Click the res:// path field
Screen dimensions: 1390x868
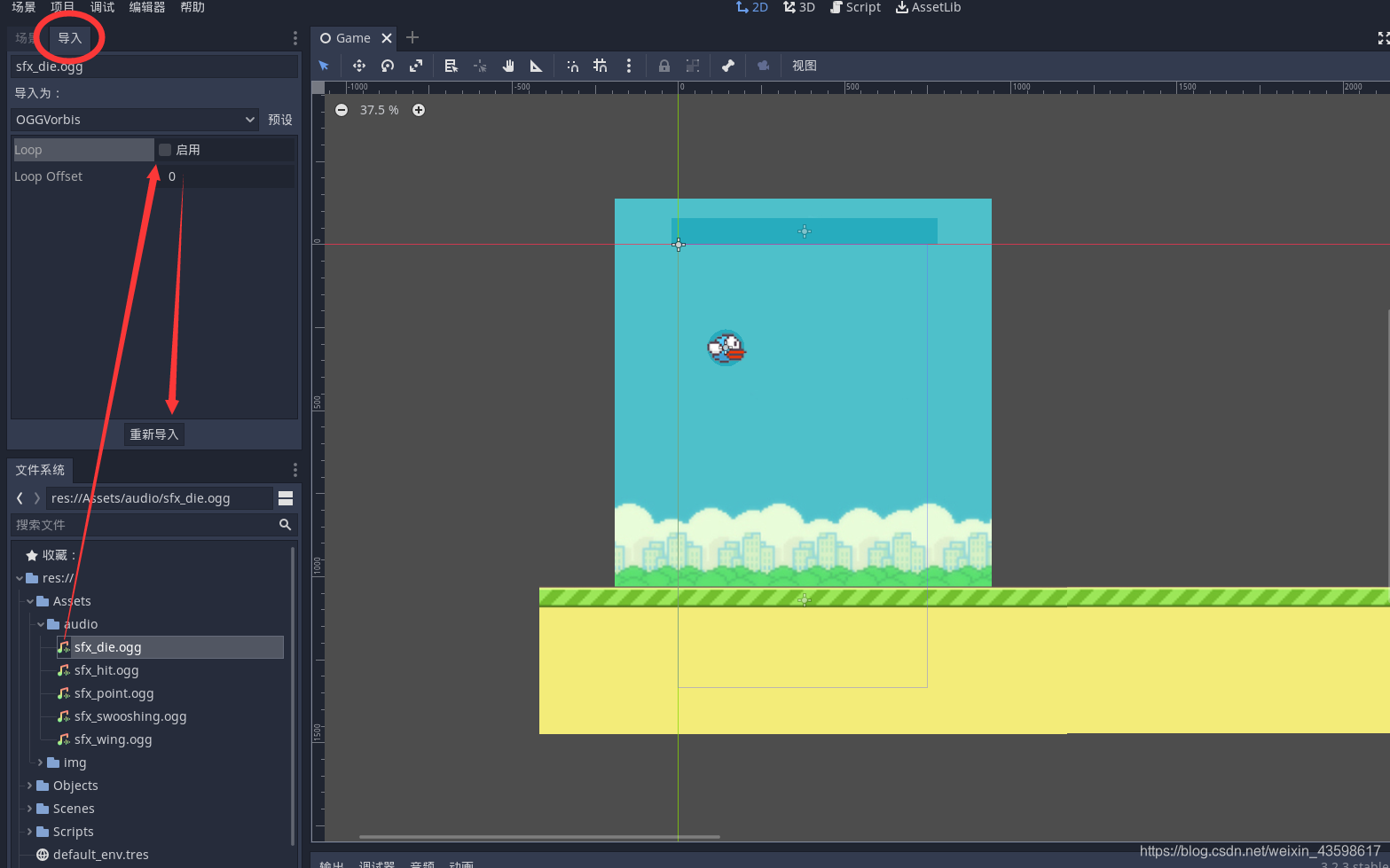(x=160, y=498)
